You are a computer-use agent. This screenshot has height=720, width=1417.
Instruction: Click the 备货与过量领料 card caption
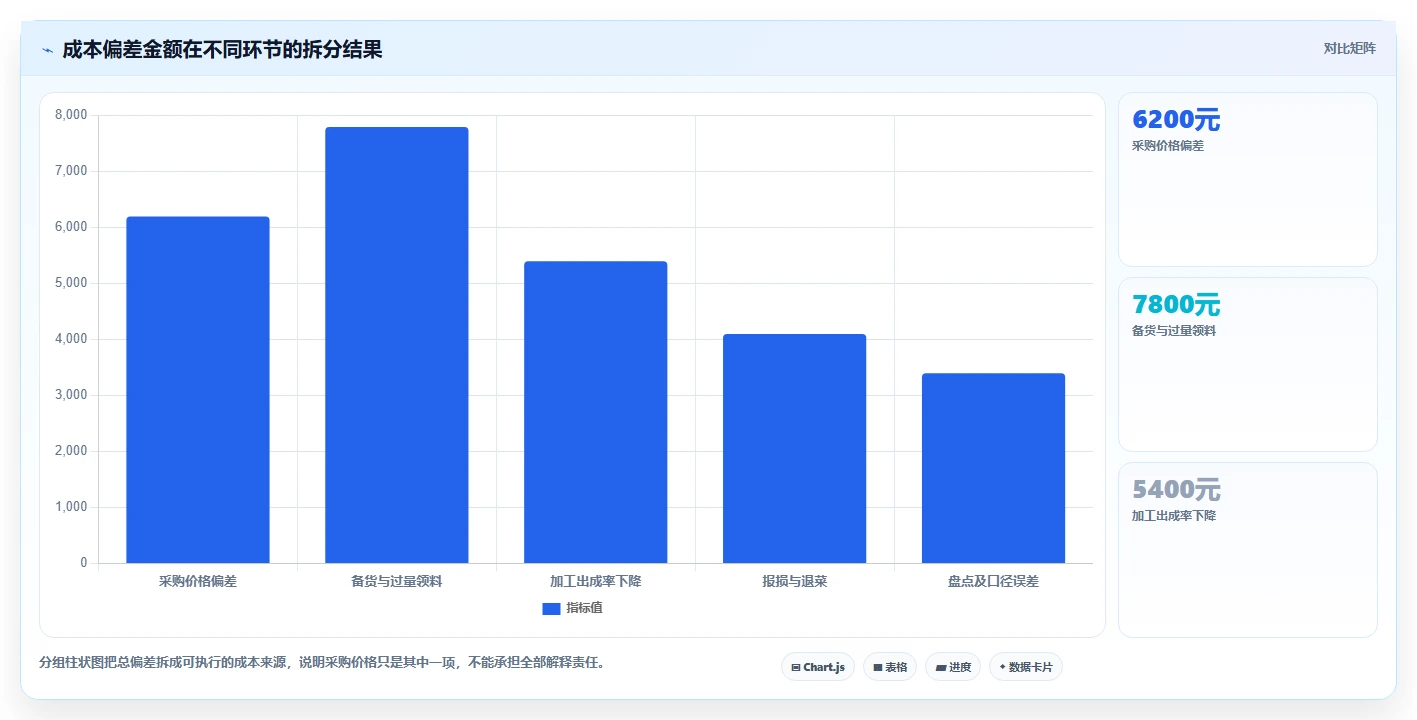[x=1174, y=331]
